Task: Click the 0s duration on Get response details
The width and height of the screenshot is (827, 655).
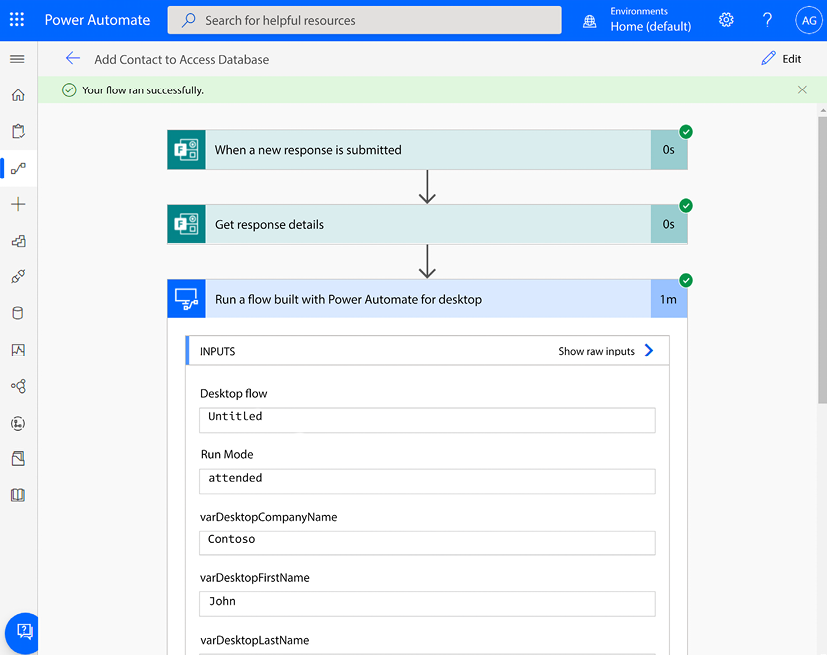Action: tap(669, 224)
